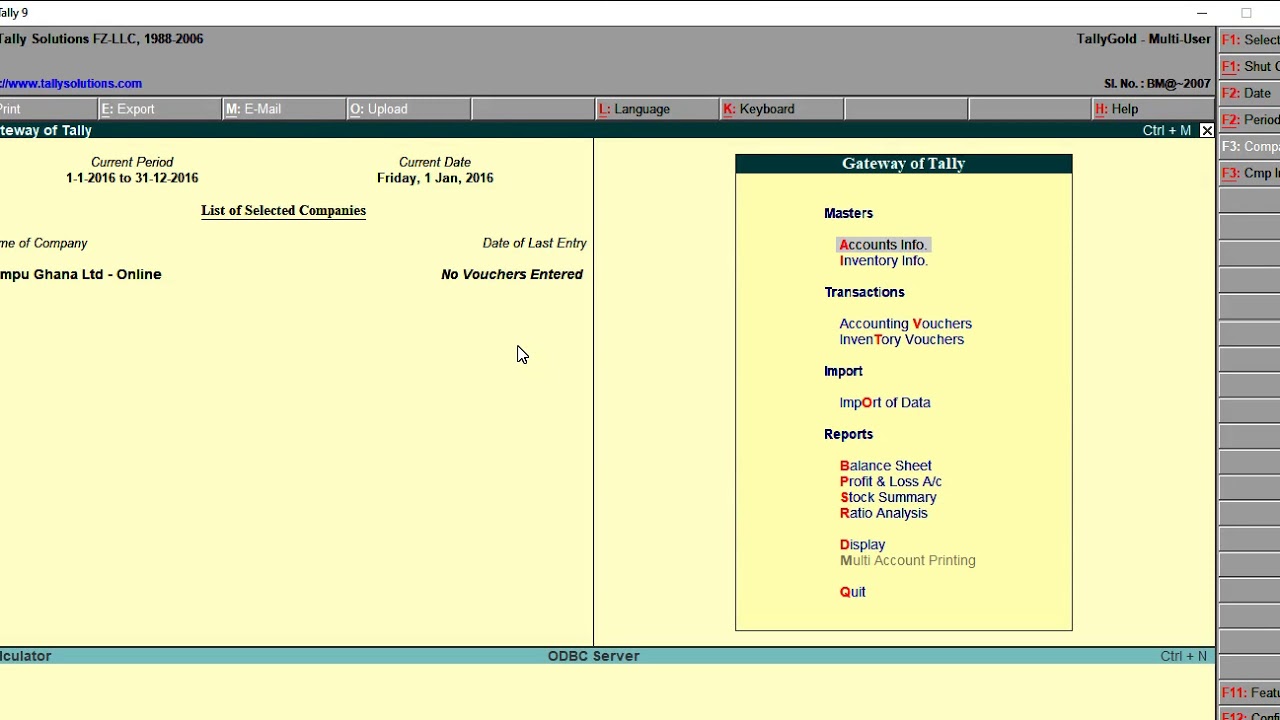Click the Transactions section heading

click(x=864, y=292)
